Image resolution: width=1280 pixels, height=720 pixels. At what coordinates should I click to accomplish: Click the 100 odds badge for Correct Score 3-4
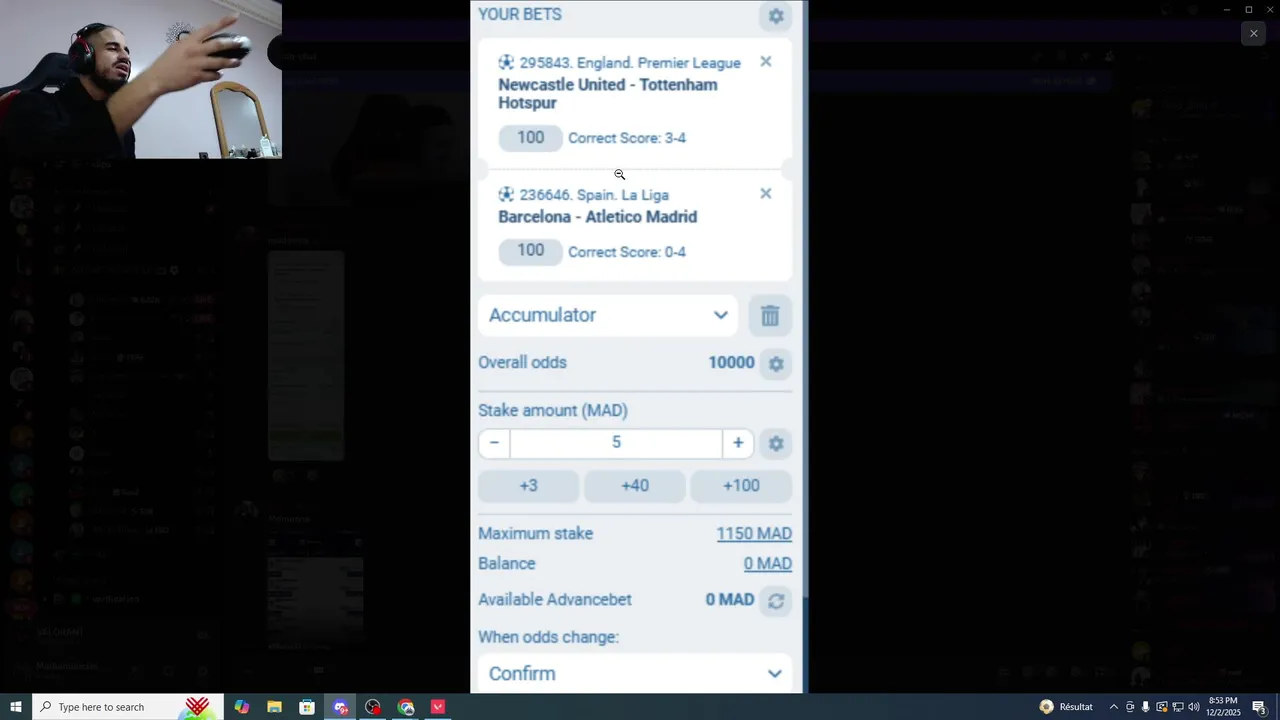tap(531, 138)
